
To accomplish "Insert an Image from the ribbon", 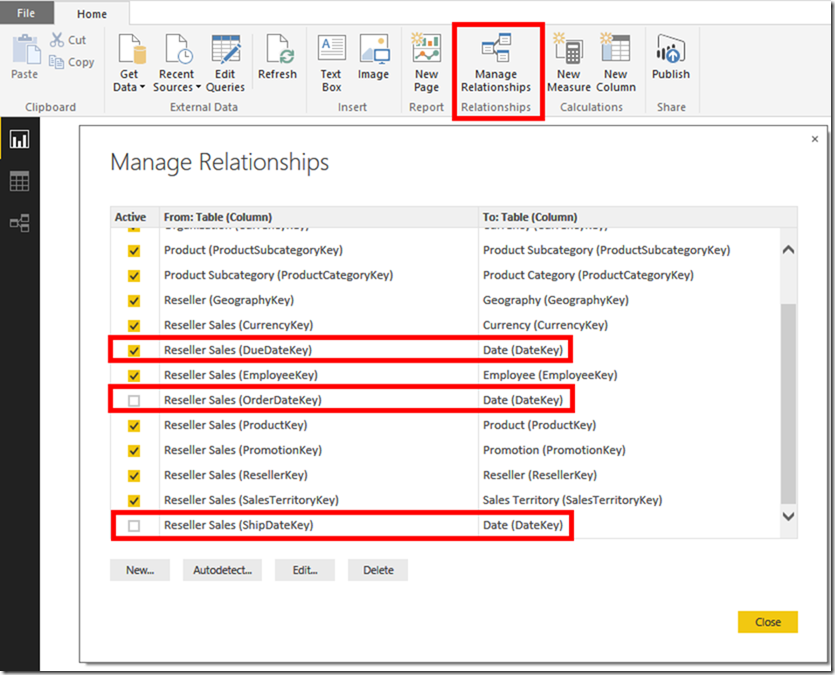I will 373,56.
